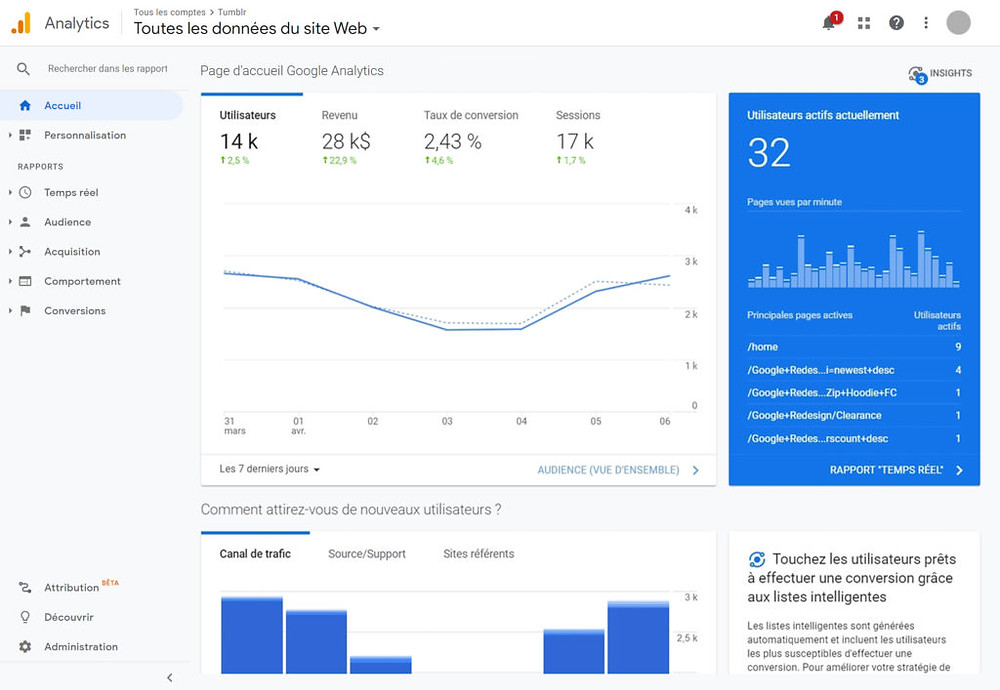Expand the Temps réel tree arrow
This screenshot has width=1000, height=690.
(x=10, y=192)
